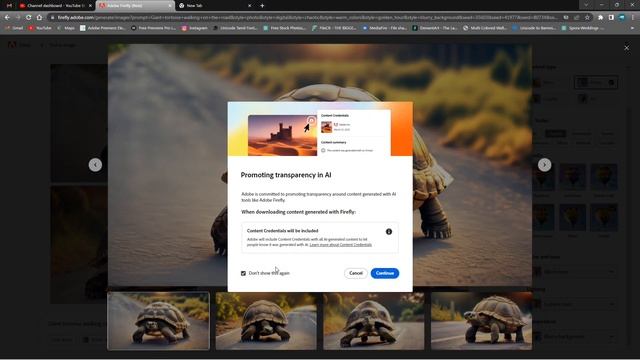
Task: Close the image preview with the X icon
Action: 627,48
